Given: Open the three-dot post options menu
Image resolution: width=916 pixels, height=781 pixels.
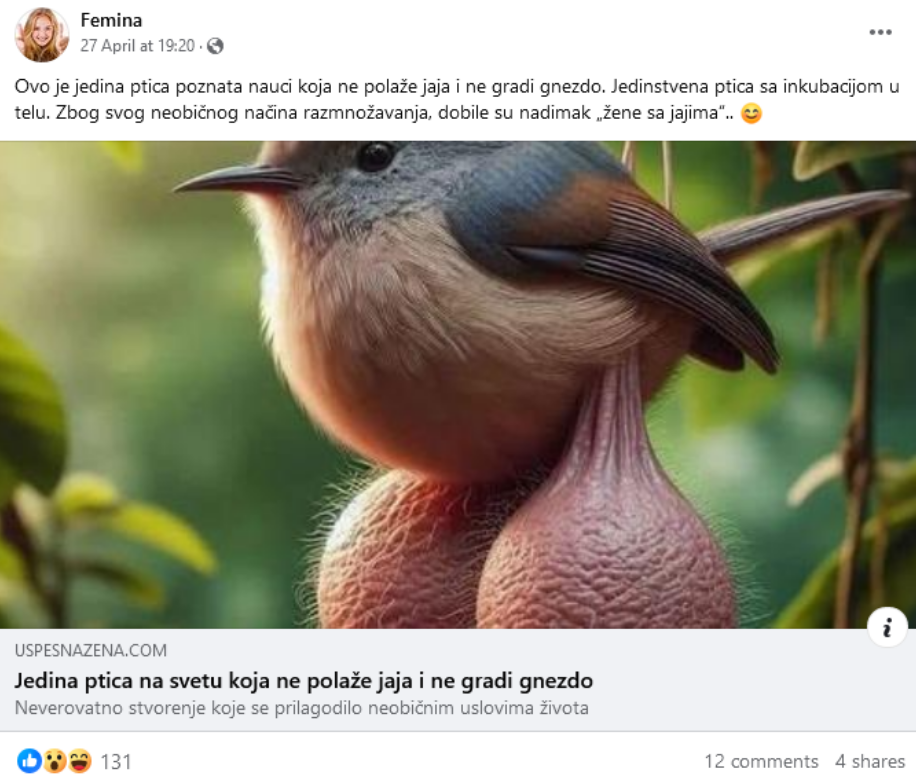Looking at the screenshot, I should point(880,32).
